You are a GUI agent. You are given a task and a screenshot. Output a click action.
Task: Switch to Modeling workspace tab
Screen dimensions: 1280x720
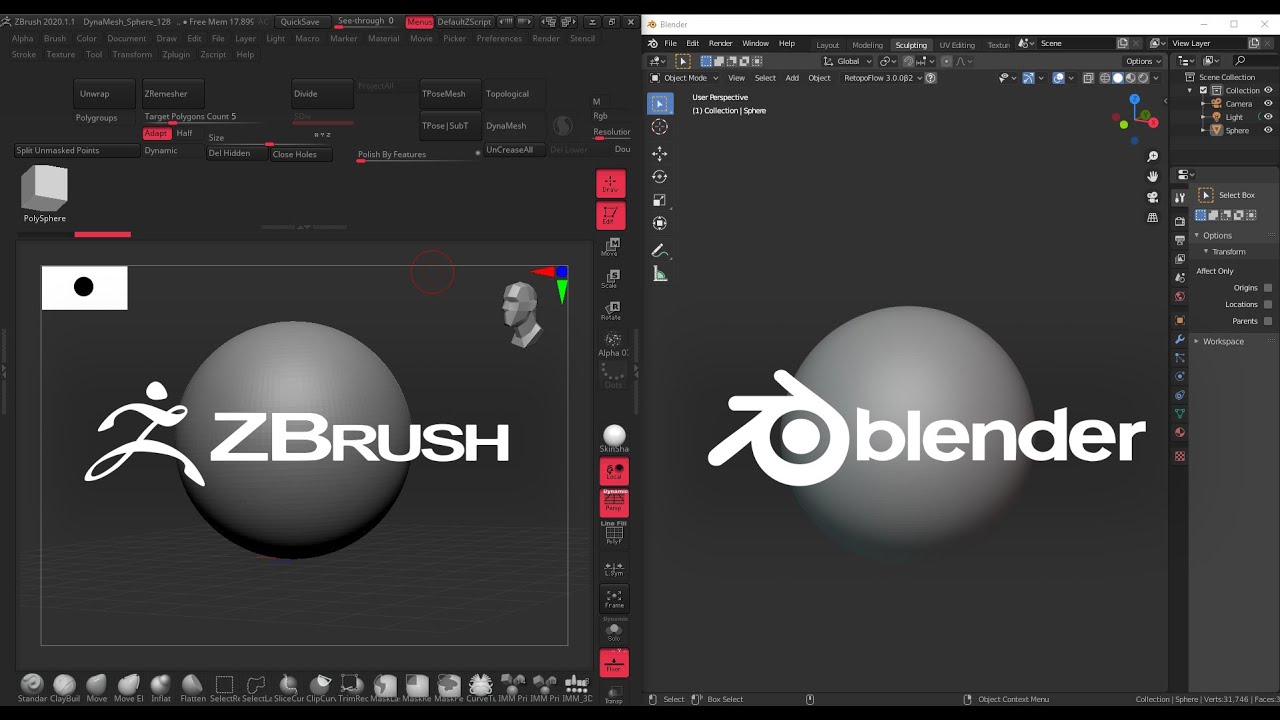(867, 45)
